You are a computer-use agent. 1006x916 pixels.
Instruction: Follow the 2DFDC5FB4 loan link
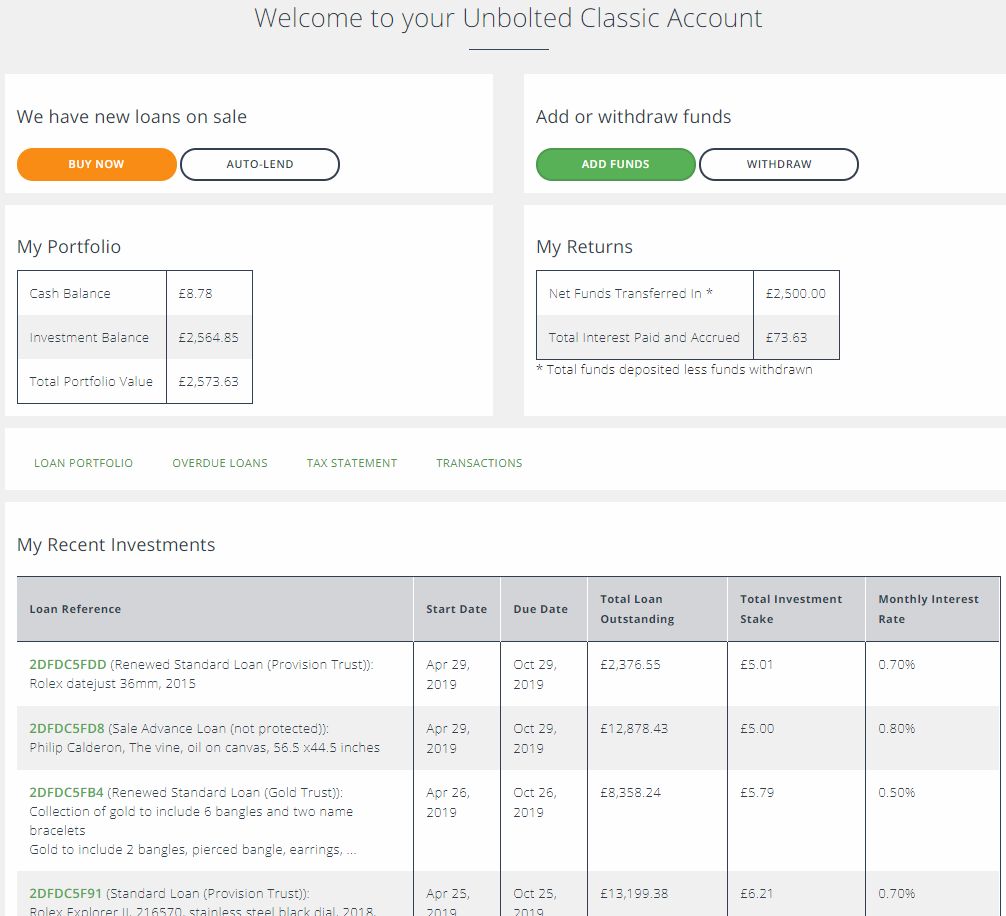(66, 793)
